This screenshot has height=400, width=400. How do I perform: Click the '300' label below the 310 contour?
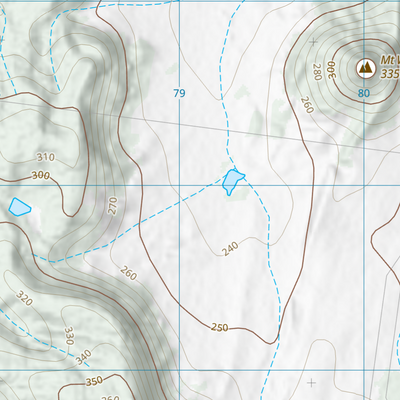click(x=41, y=175)
